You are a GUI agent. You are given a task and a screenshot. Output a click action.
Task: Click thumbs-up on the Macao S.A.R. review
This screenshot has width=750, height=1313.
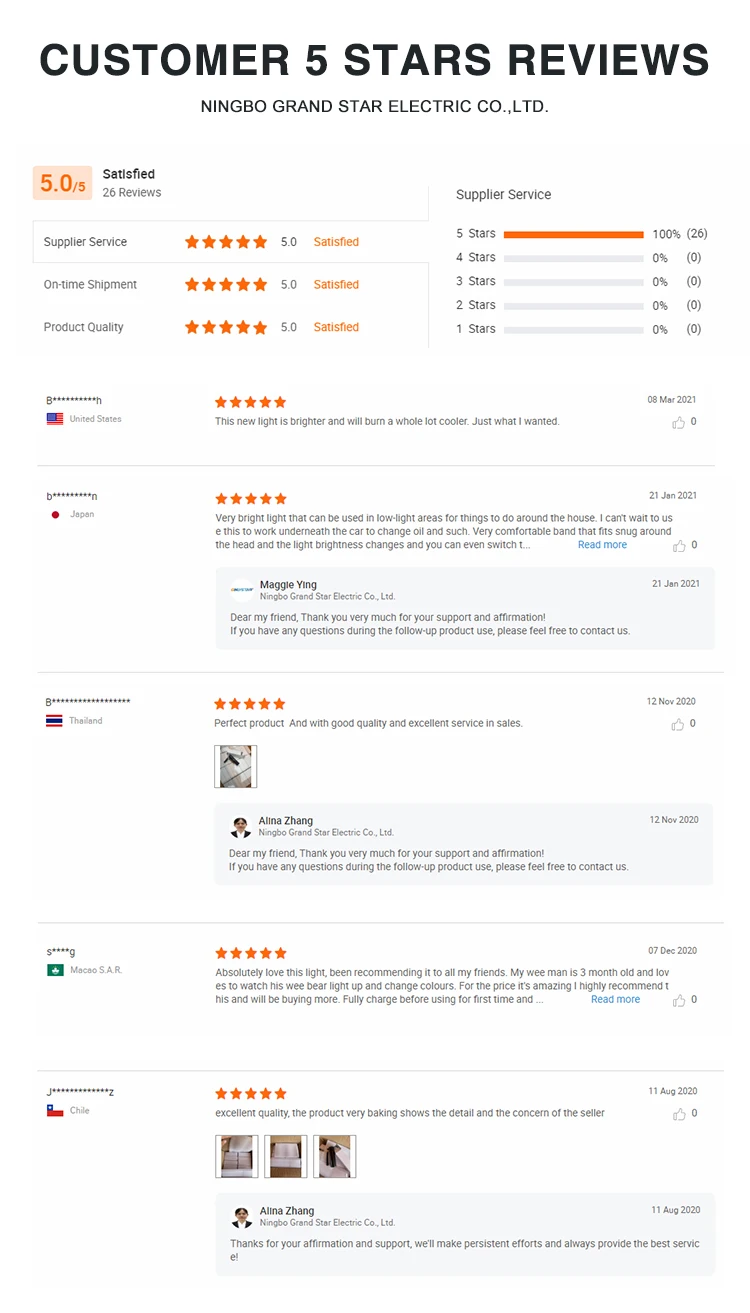[679, 1000]
